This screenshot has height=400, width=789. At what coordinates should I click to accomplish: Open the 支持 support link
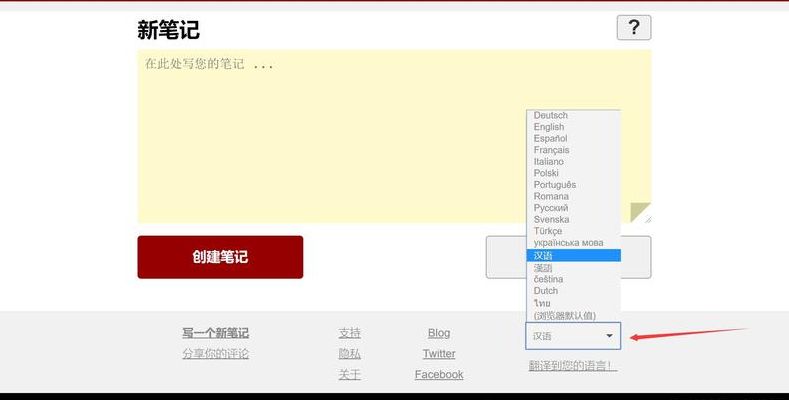[x=349, y=333]
